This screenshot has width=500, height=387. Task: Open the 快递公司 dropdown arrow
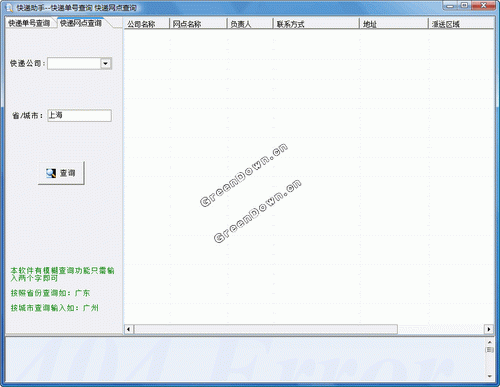(106, 63)
